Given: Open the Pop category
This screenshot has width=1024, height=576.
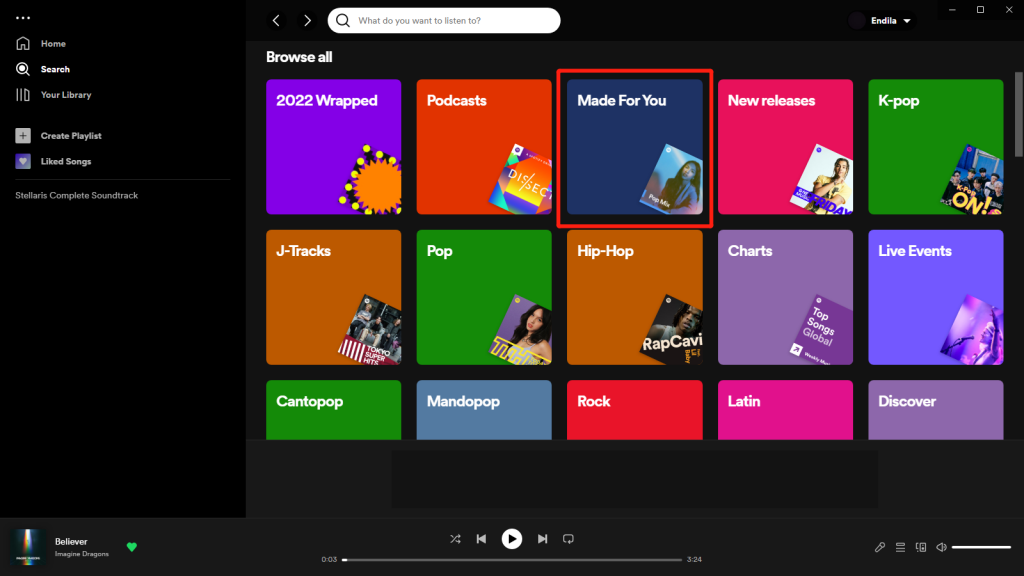Looking at the screenshot, I should click(484, 297).
